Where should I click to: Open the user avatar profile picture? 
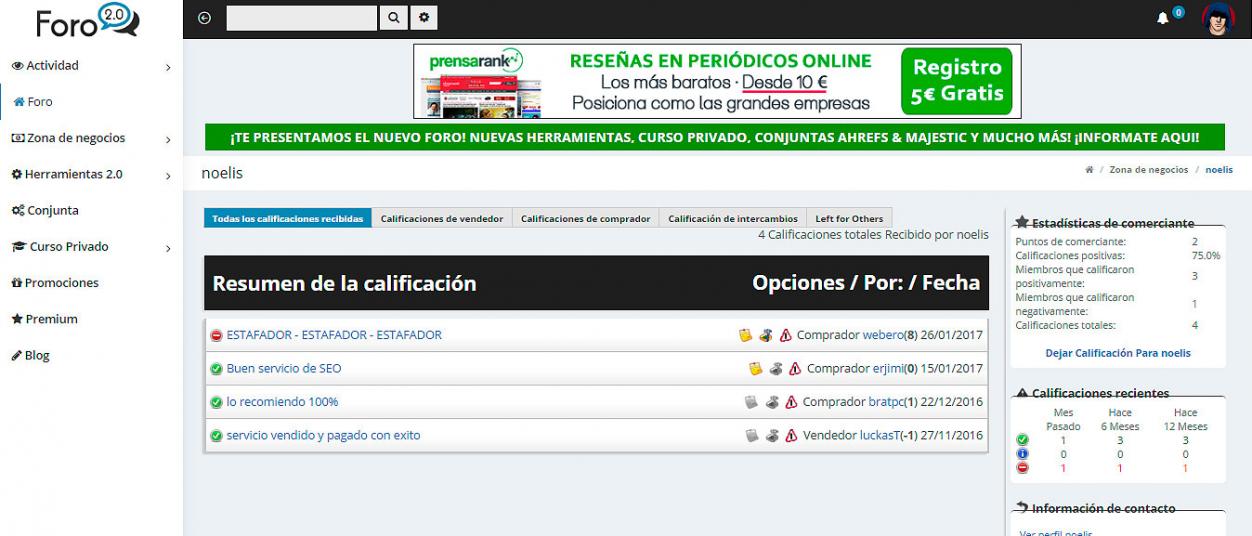pos(1218,18)
